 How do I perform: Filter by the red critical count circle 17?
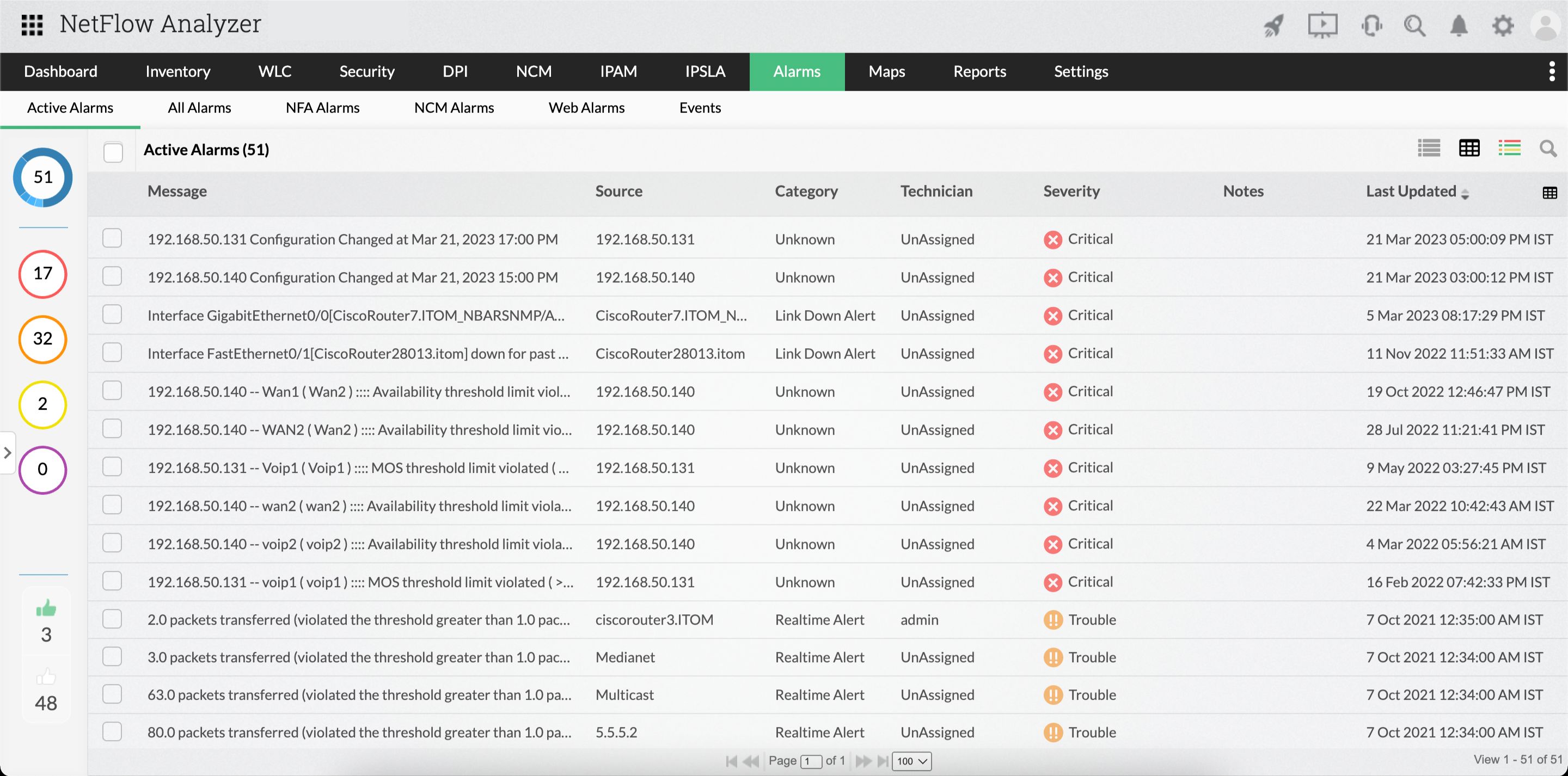pyautogui.click(x=42, y=273)
